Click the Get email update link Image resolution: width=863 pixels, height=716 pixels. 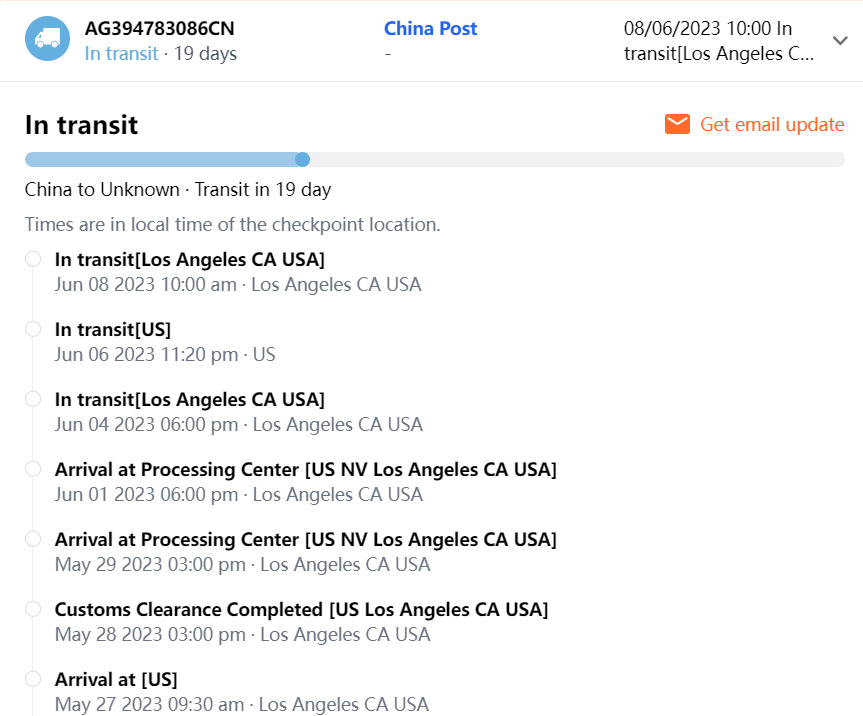[x=771, y=124]
